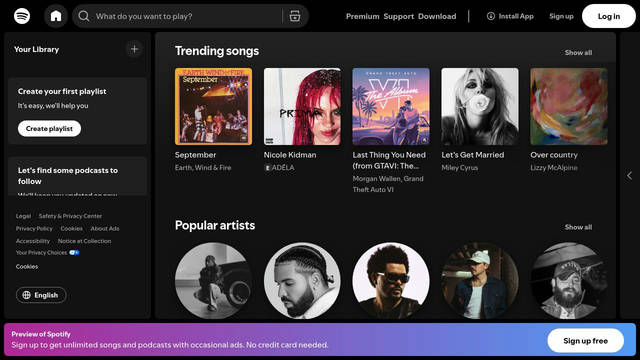Screen dimensions: 640x360
Task: Open Notice at Collection link
Action: tap(84, 241)
